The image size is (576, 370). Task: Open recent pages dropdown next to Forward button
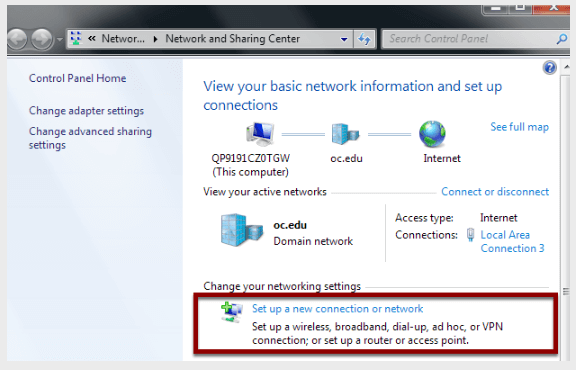pos(60,39)
